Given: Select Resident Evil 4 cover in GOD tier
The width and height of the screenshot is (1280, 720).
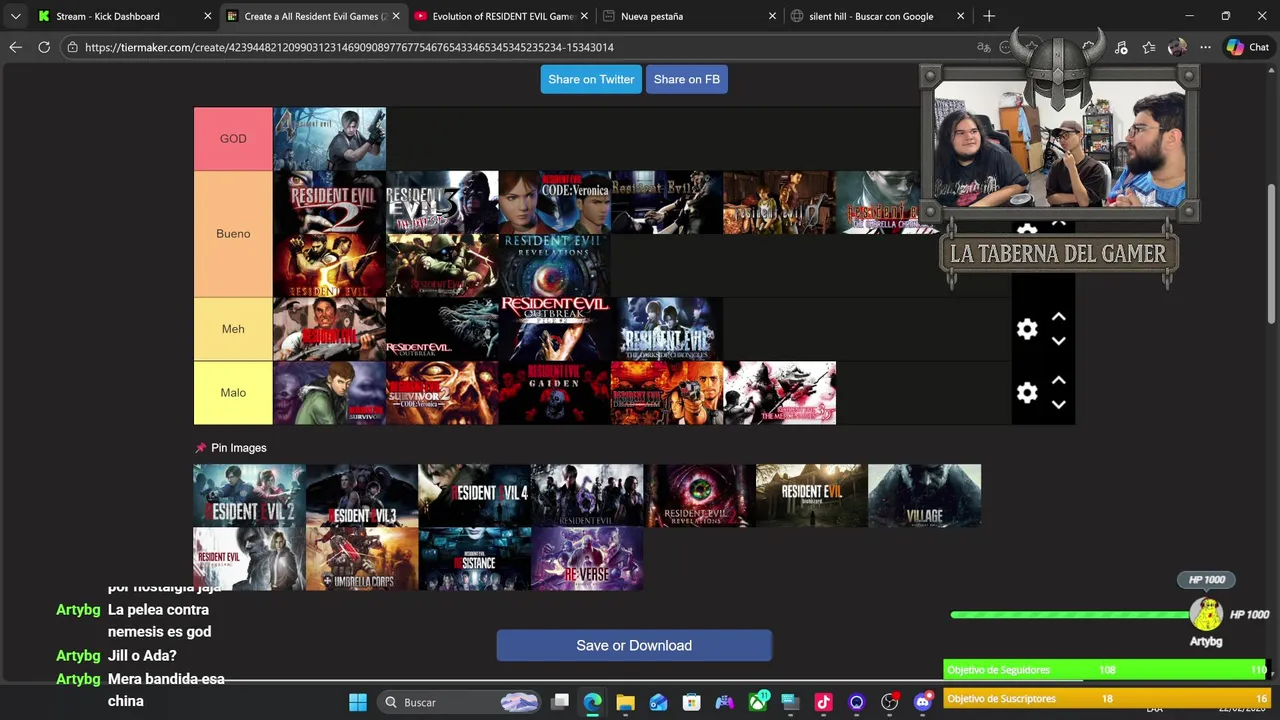Looking at the screenshot, I should pyautogui.click(x=330, y=139).
